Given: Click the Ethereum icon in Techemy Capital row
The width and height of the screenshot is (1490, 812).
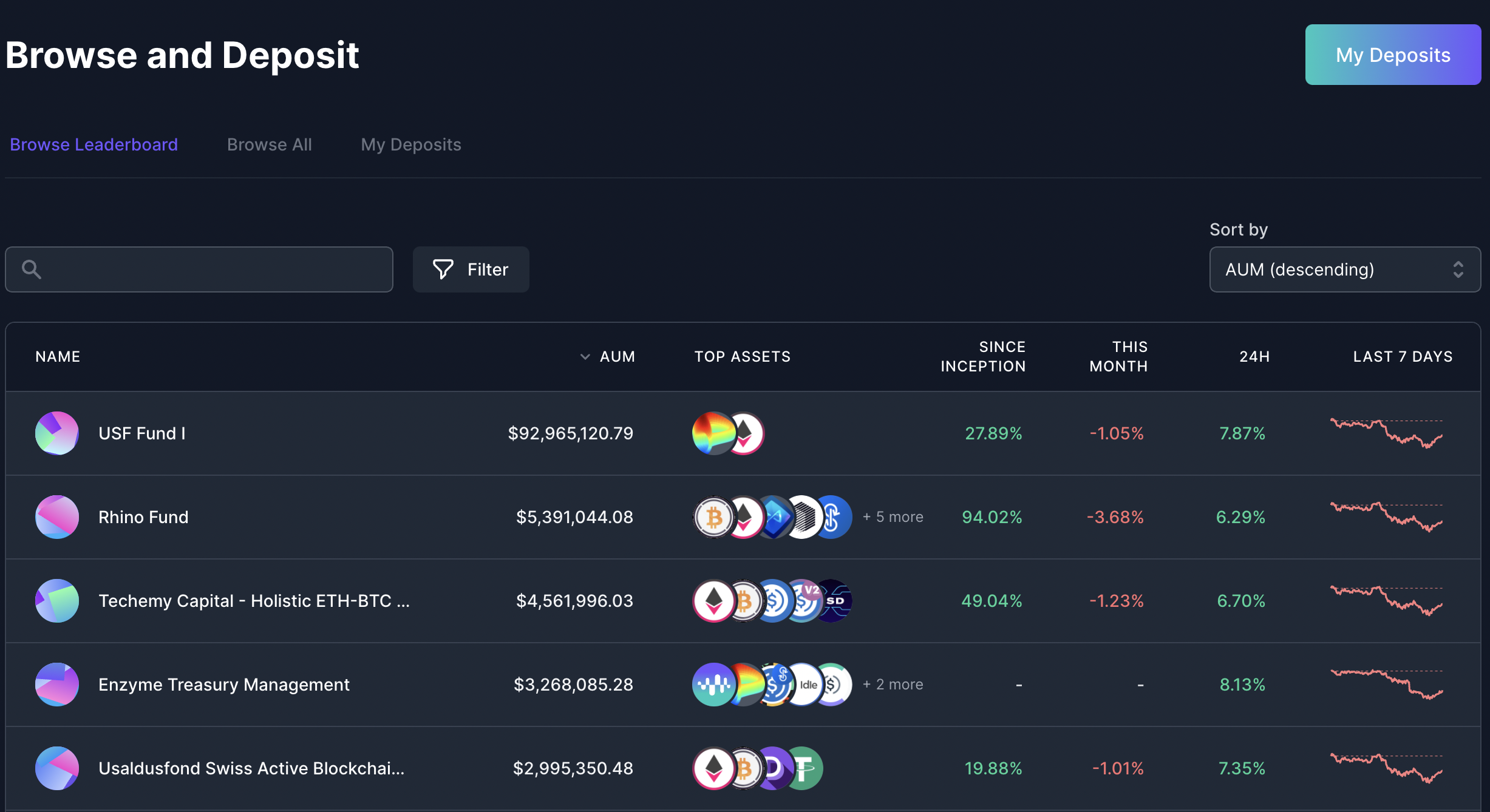Looking at the screenshot, I should (x=713, y=601).
